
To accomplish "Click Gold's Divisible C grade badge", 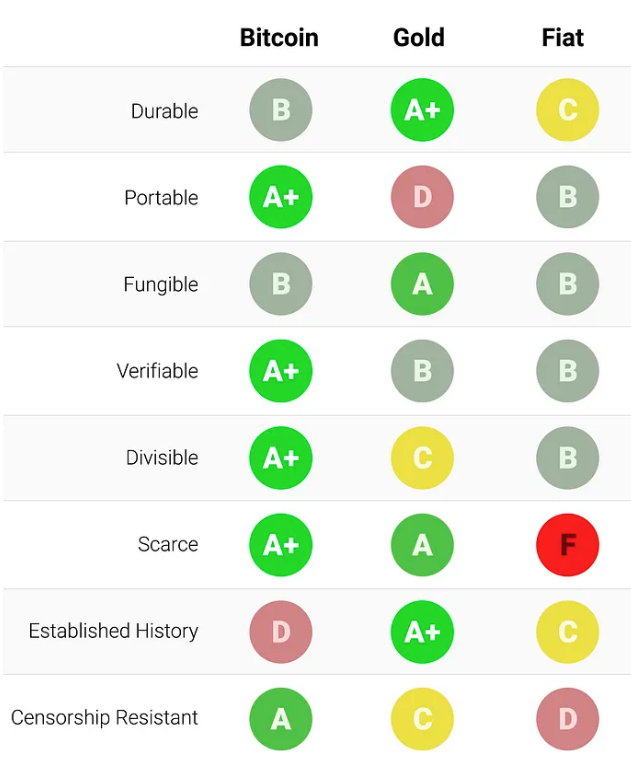I will pyautogui.click(x=422, y=458).
